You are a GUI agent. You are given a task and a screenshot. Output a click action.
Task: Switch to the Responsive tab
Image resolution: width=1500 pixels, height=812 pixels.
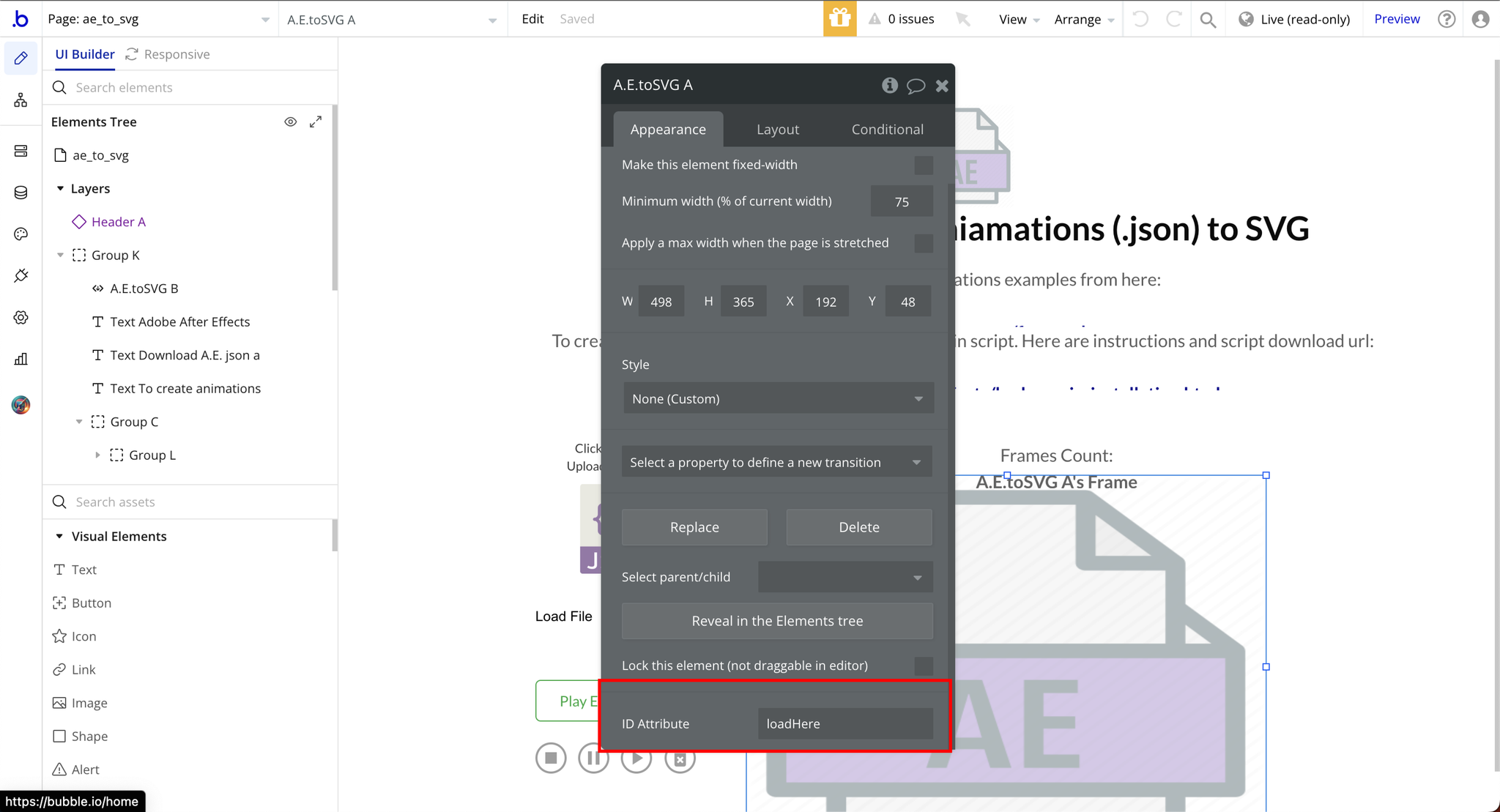point(168,54)
